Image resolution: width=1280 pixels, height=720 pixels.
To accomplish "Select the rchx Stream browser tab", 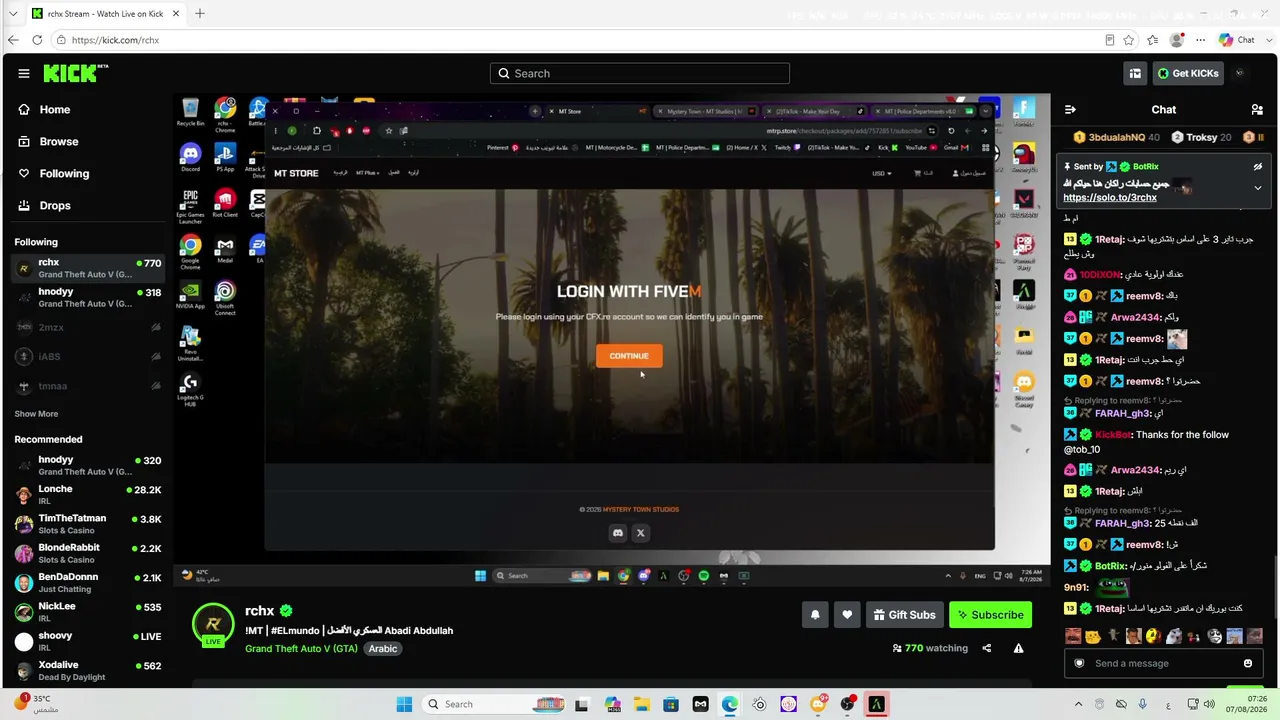I will tap(103, 14).
